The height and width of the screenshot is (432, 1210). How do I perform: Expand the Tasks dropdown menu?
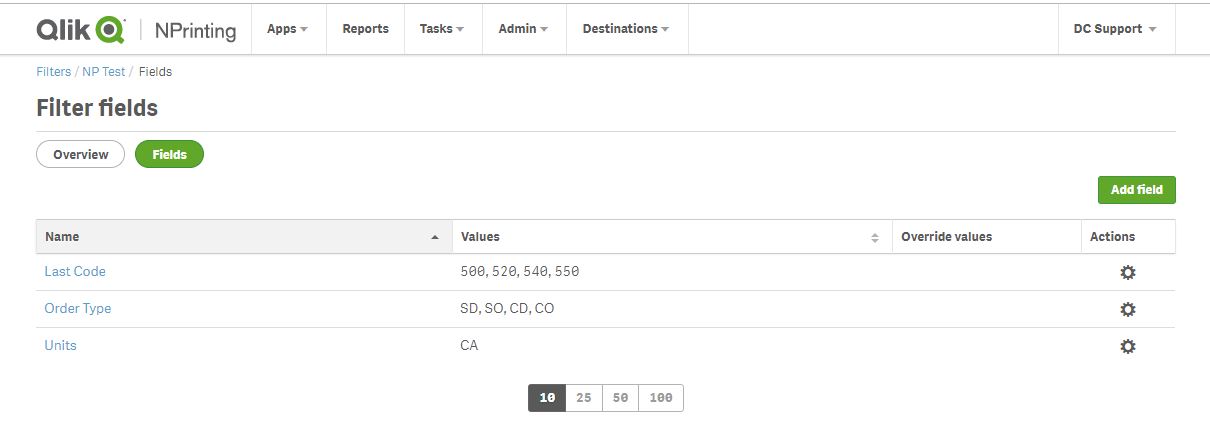[441, 29]
